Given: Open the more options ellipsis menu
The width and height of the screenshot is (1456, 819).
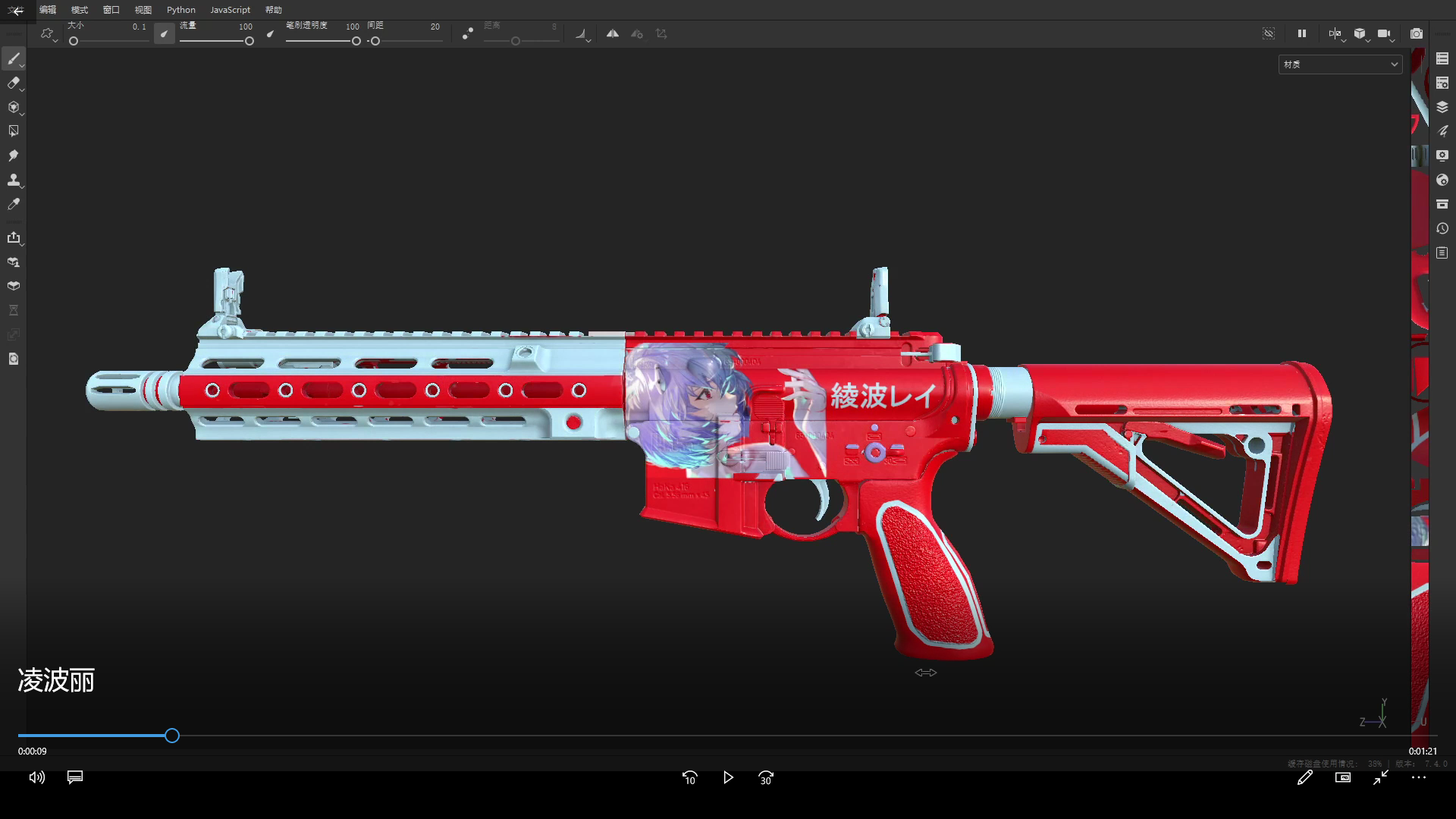Looking at the screenshot, I should pos(1419,777).
